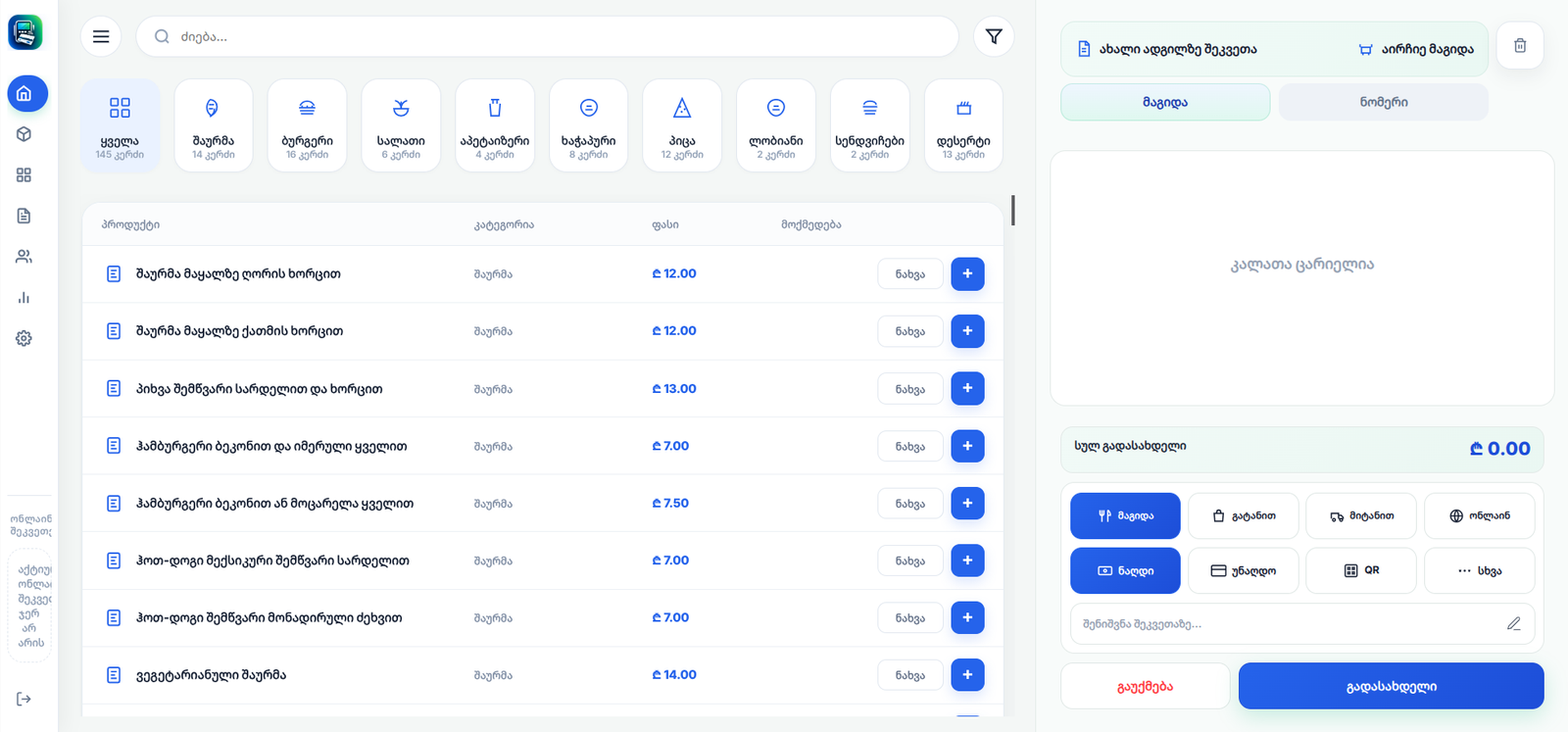This screenshot has height=732, width=1568.
Task: Open the four-squares grid icon in the sidebar
Action: point(24,174)
